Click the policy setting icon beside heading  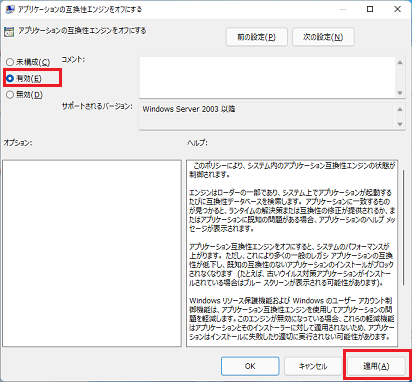point(9,32)
